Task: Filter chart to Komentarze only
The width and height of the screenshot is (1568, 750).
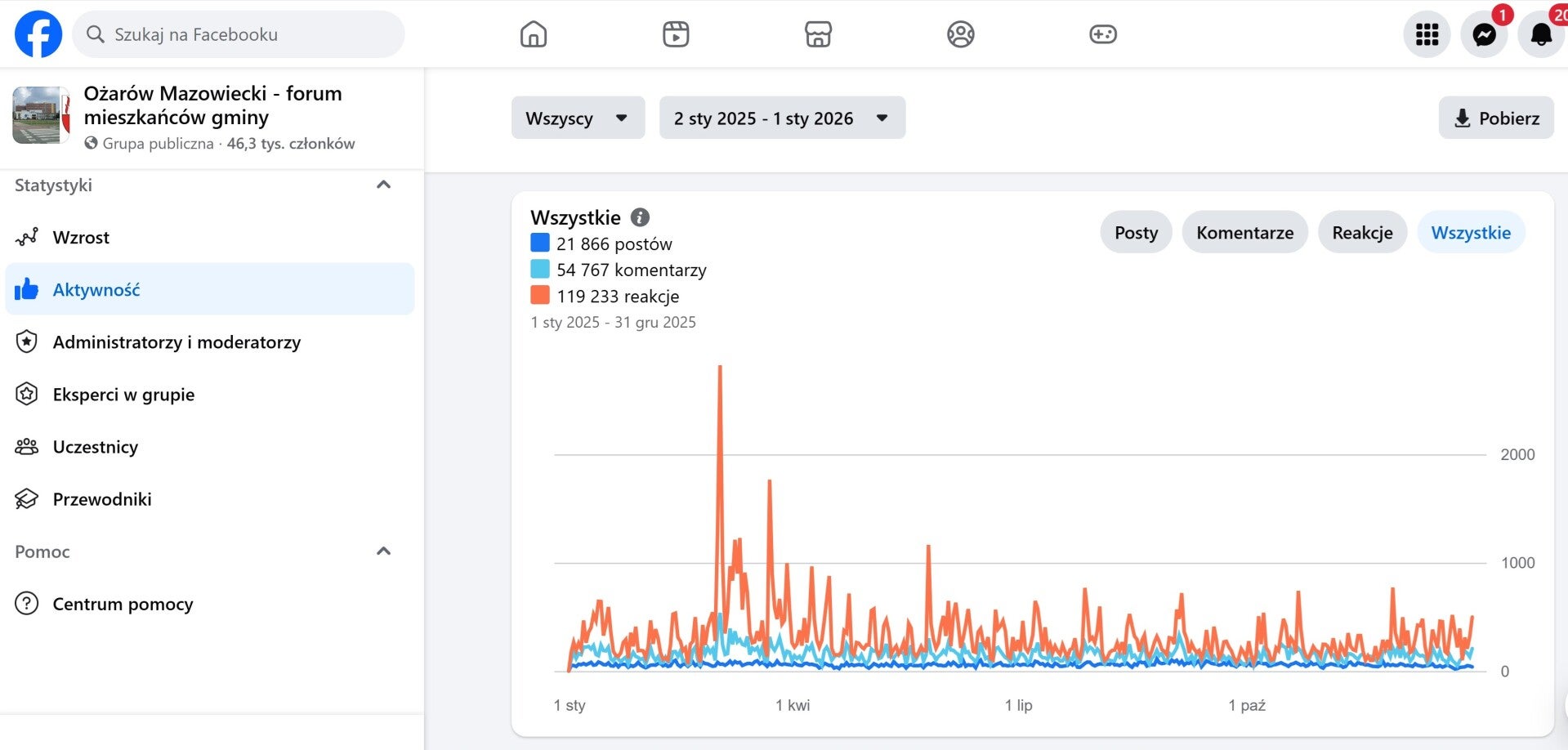Action: pyautogui.click(x=1244, y=233)
